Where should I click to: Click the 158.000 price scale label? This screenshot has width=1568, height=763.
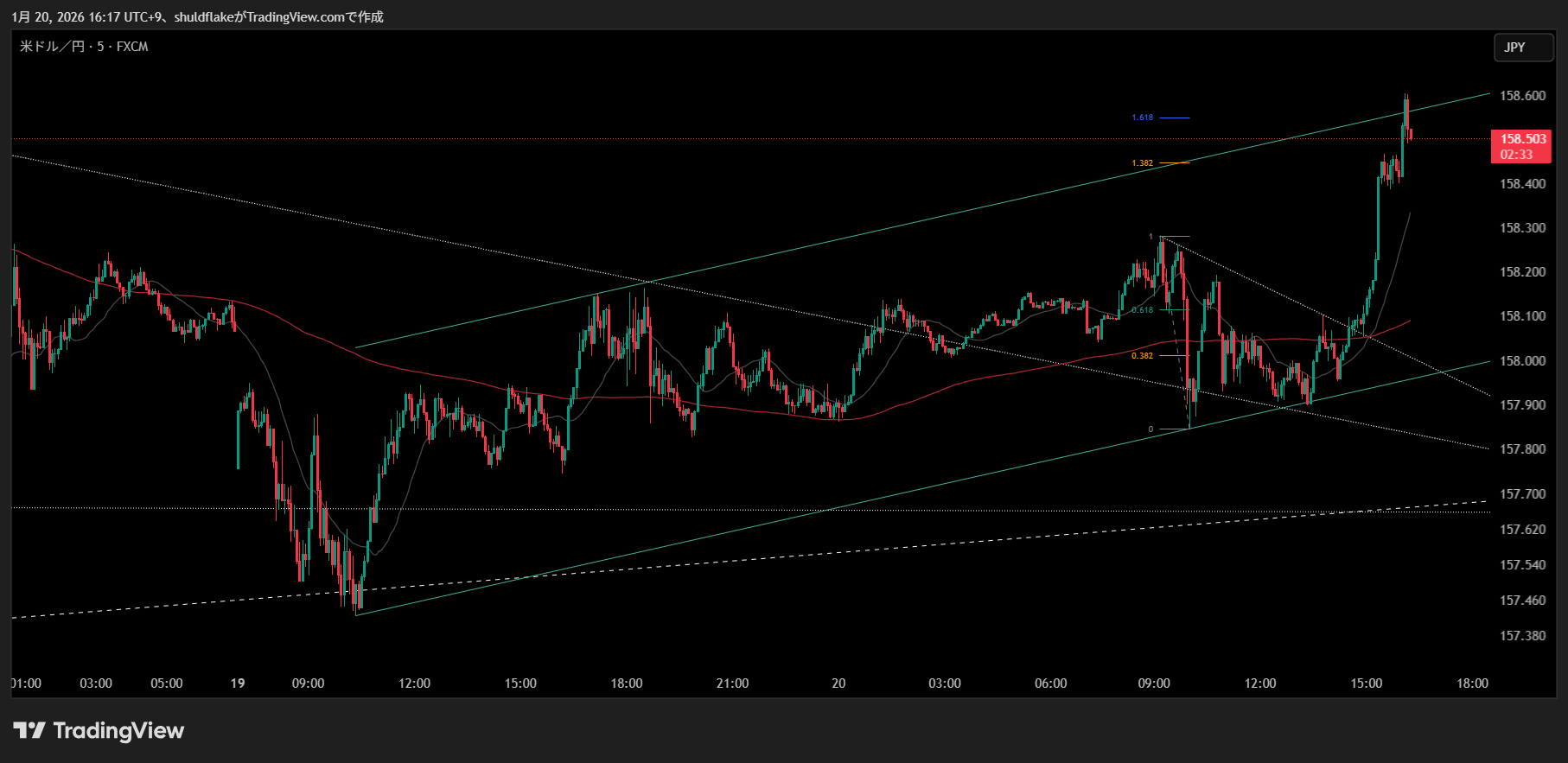coord(1522,361)
